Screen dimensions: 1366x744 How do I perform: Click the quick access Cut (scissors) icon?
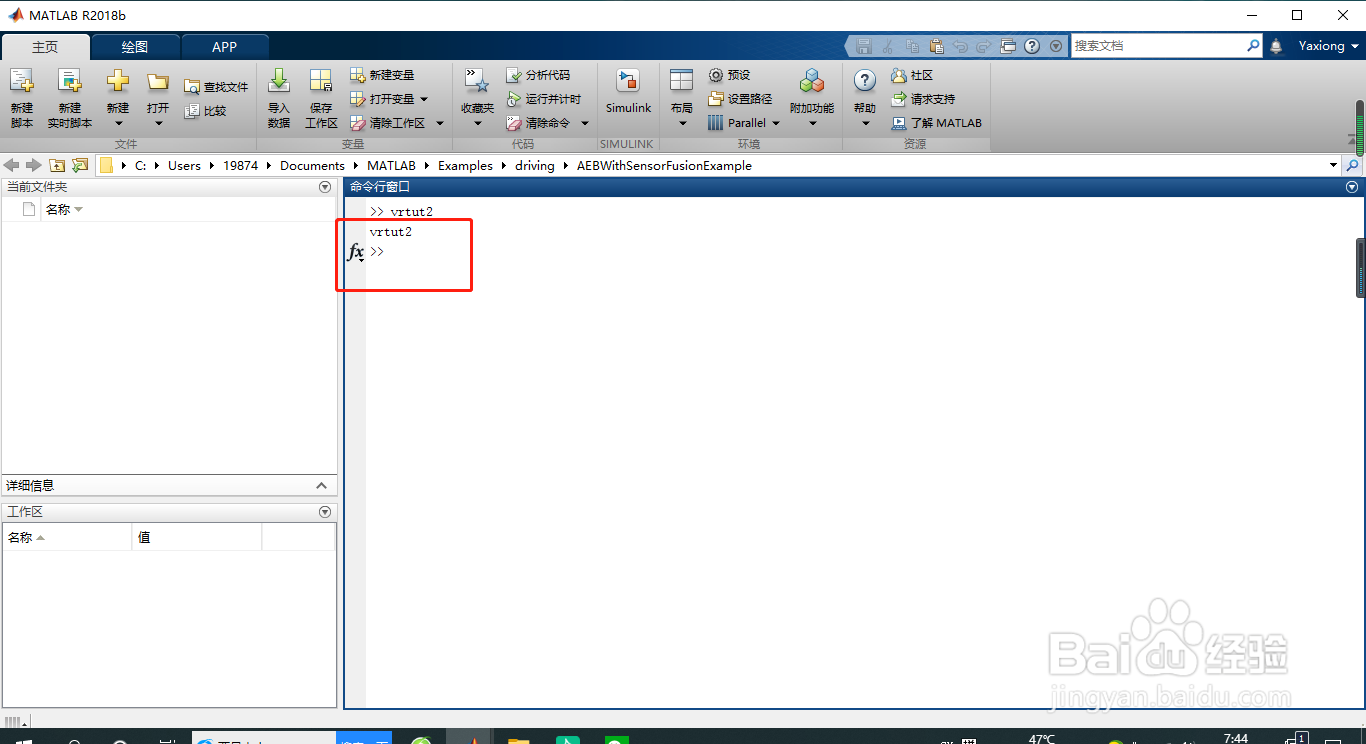(888, 46)
